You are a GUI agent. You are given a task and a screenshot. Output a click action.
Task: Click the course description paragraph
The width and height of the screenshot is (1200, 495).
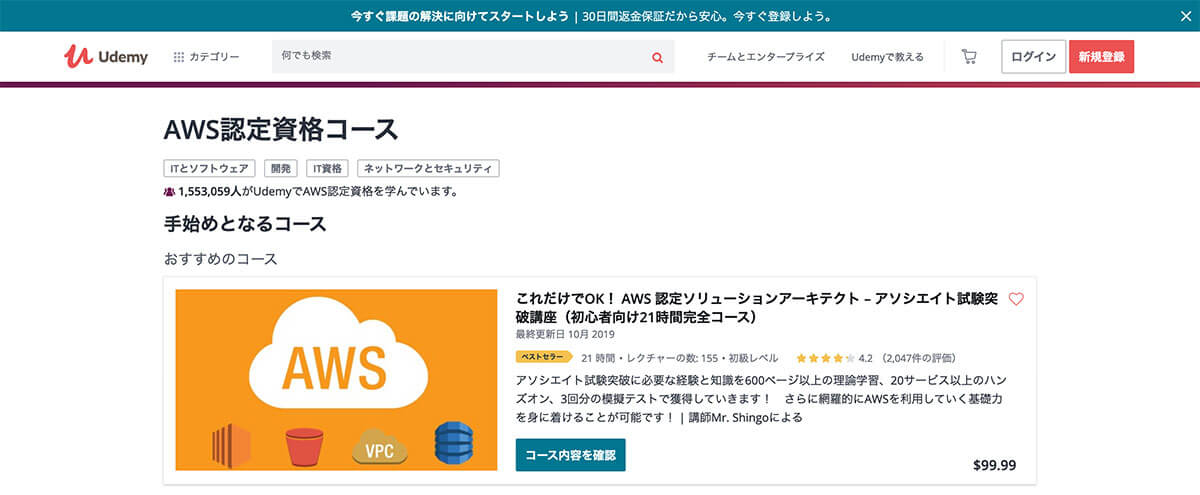pos(760,399)
